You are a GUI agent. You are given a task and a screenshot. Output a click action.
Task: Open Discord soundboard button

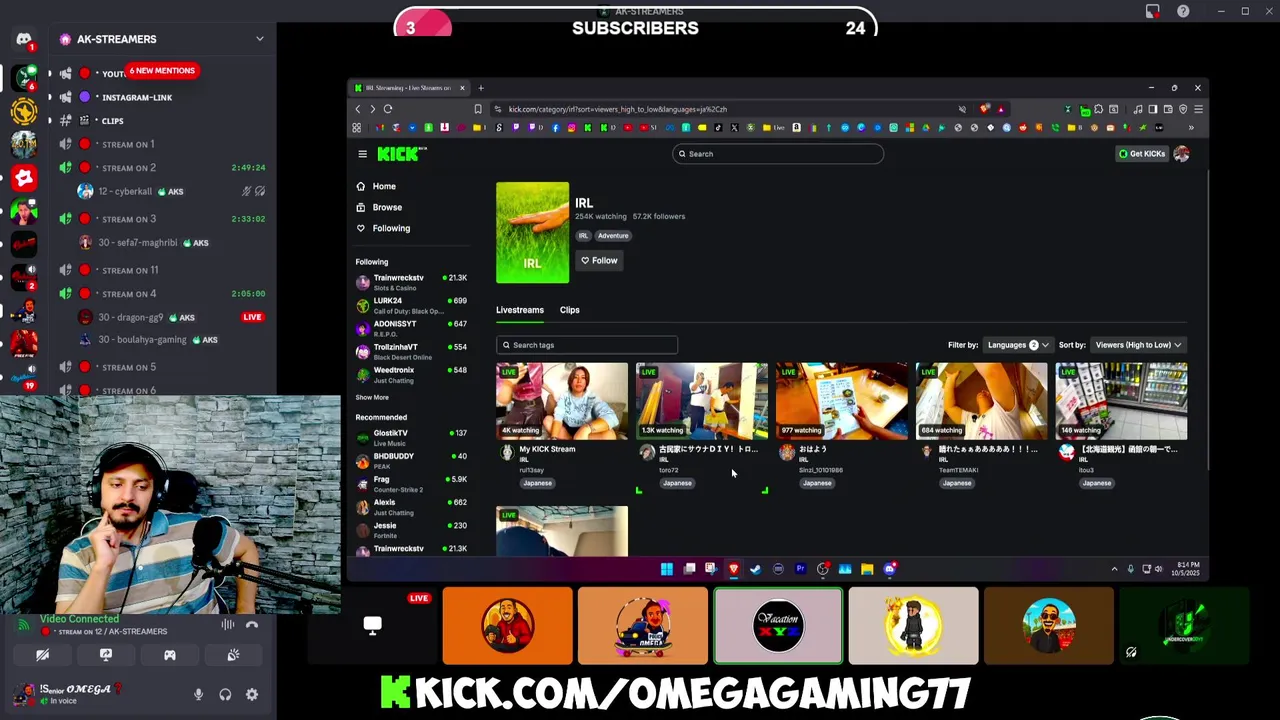(233, 655)
